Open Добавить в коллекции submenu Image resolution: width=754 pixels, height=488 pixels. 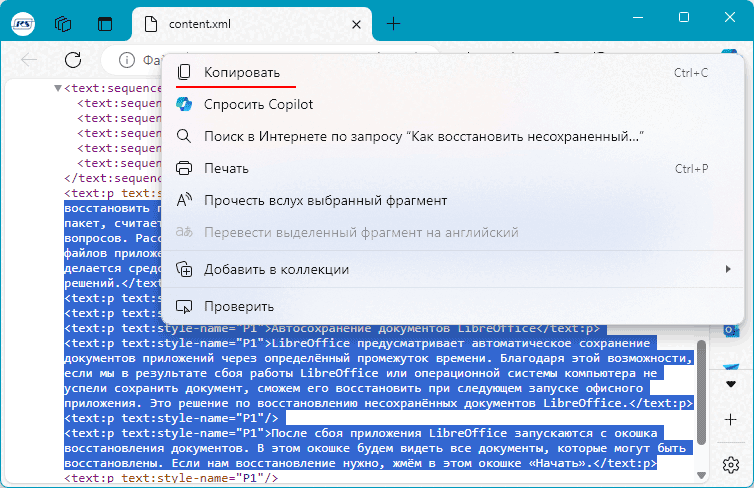pos(452,269)
